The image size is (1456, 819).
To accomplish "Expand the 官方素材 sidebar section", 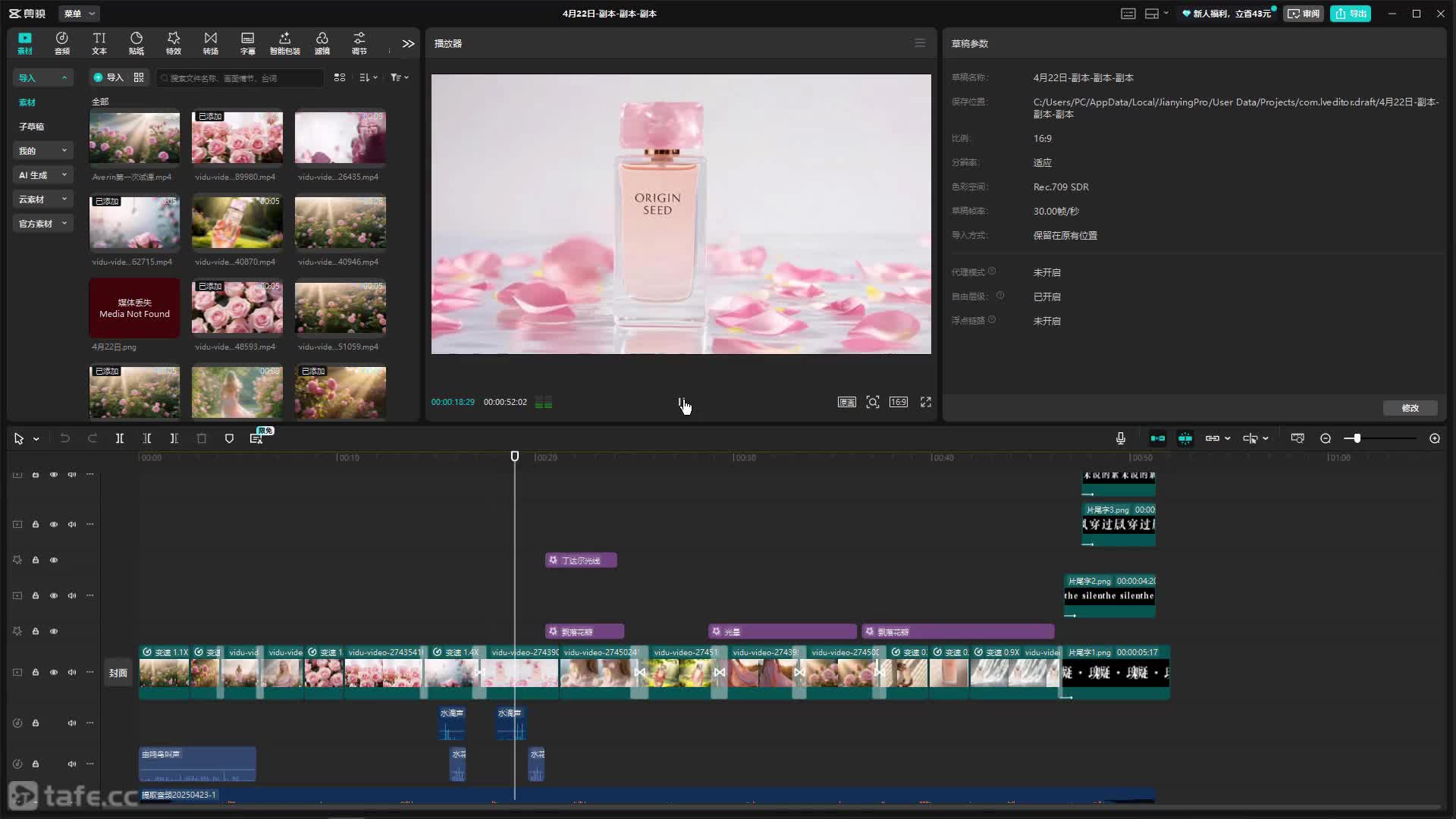I will 42,224.
